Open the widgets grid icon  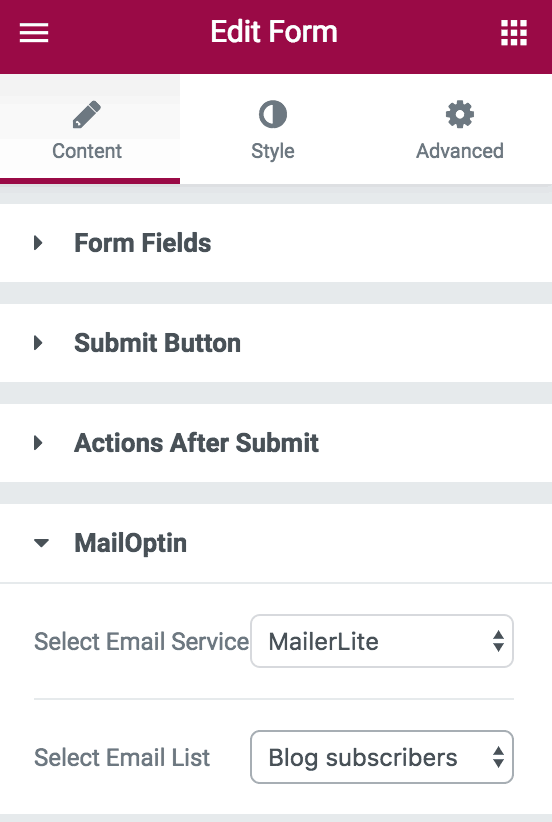514,33
